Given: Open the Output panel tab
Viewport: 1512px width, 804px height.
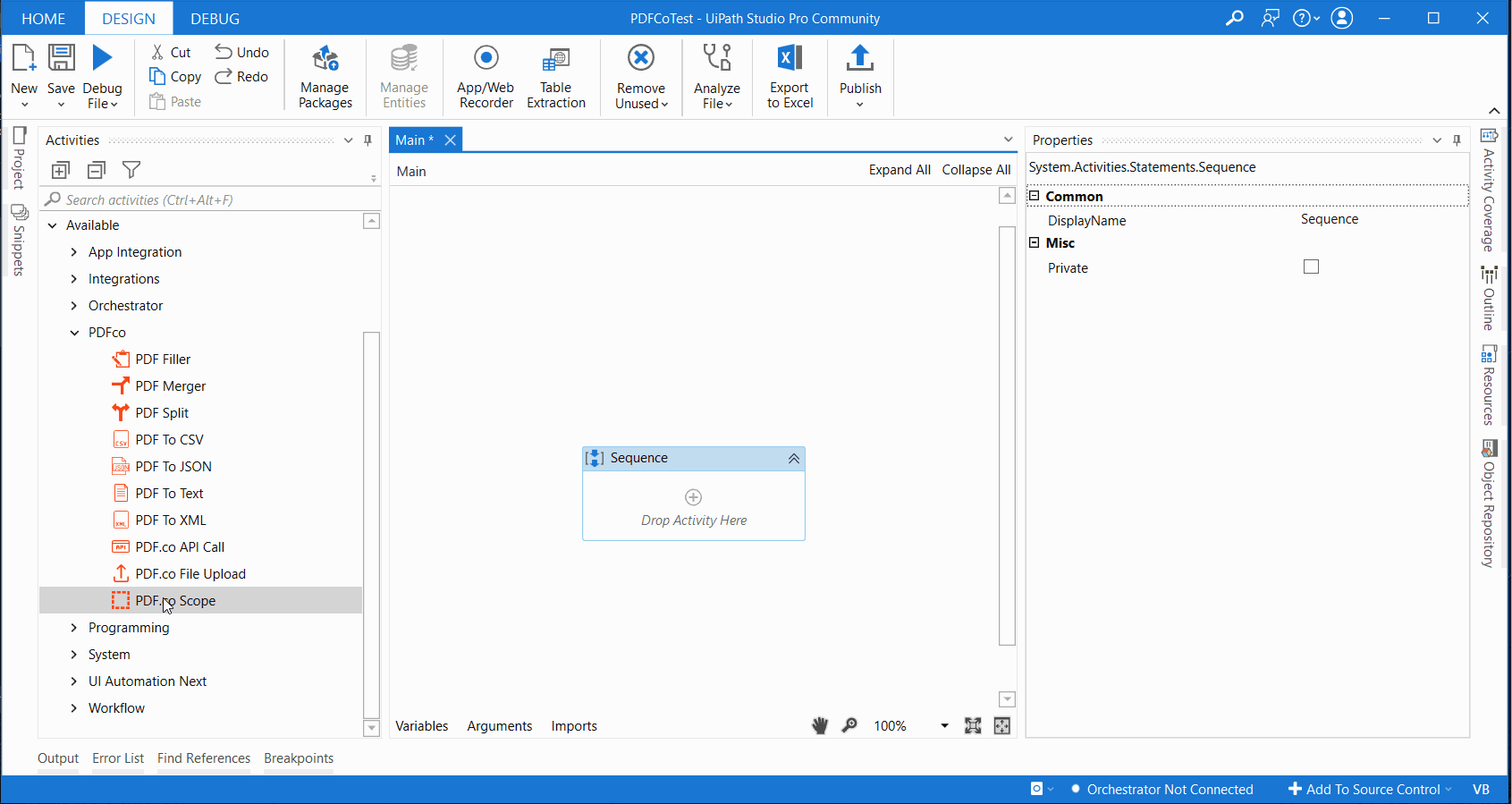Looking at the screenshot, I should pyautogui.click(x=58, y=758).
